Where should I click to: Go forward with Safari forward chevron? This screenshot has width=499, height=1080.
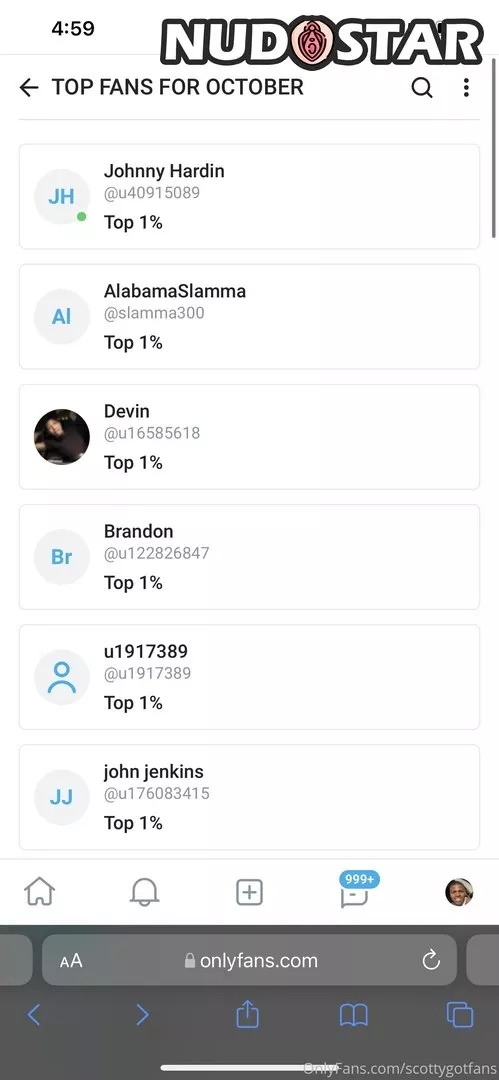[x=142, y=1015]
